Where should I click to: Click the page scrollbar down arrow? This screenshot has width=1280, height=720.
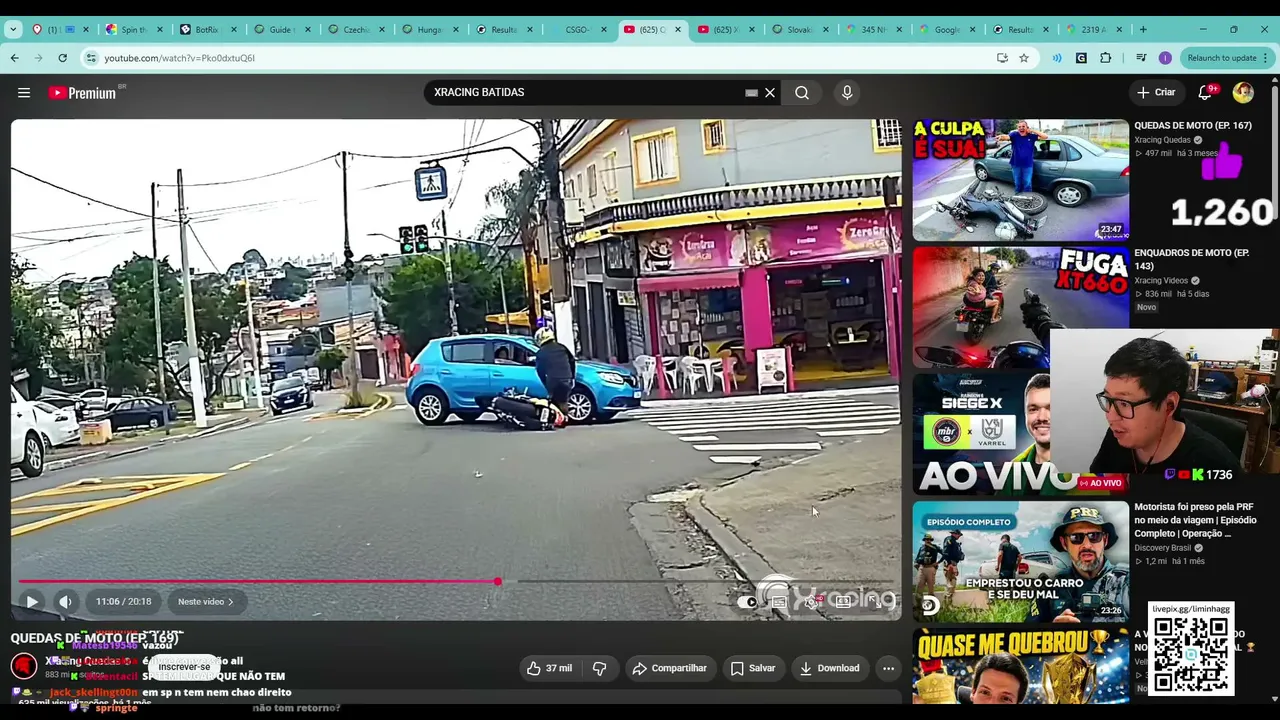[x=1274, y=697]
